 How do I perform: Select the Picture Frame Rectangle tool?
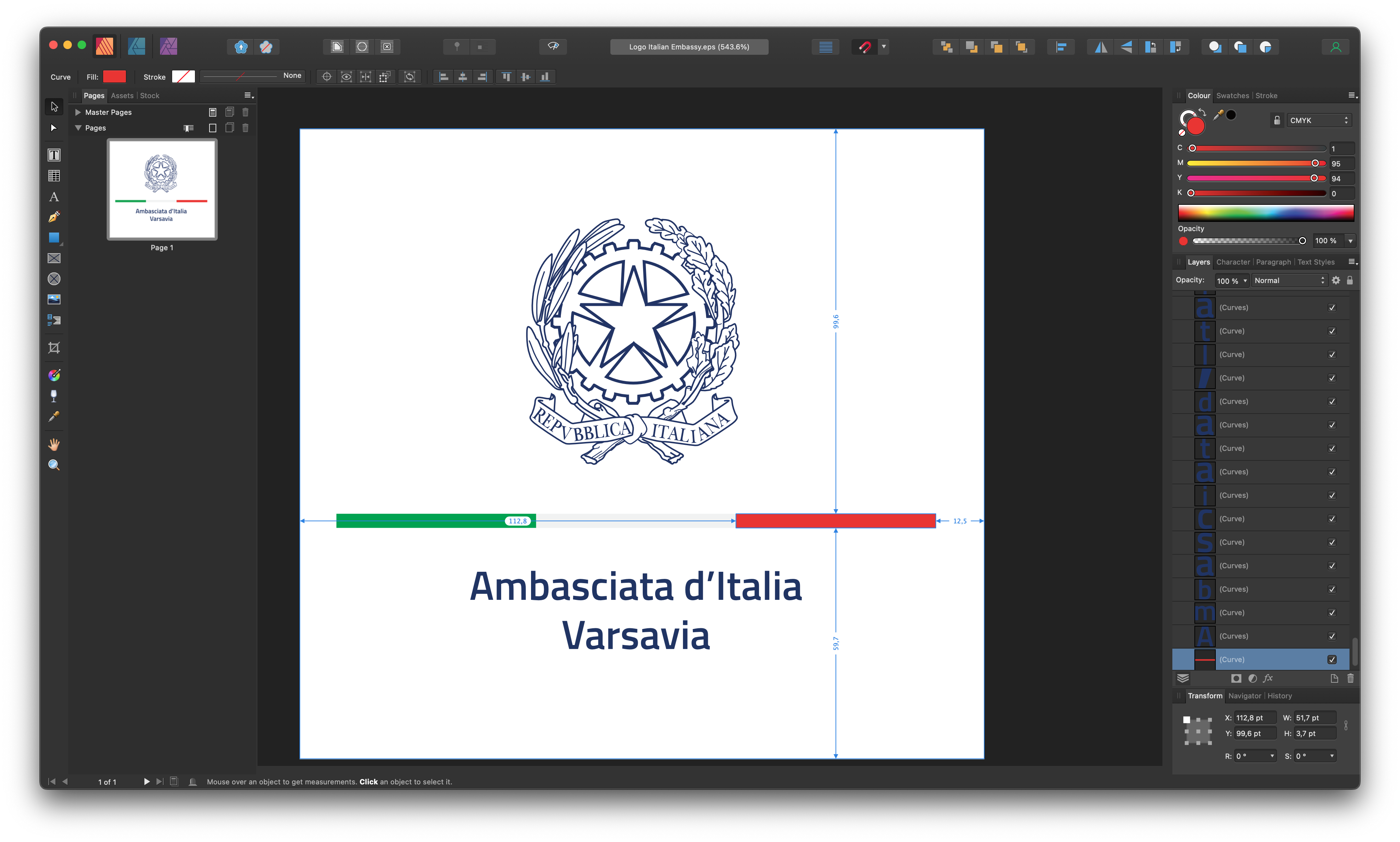(x=54, y=258)
